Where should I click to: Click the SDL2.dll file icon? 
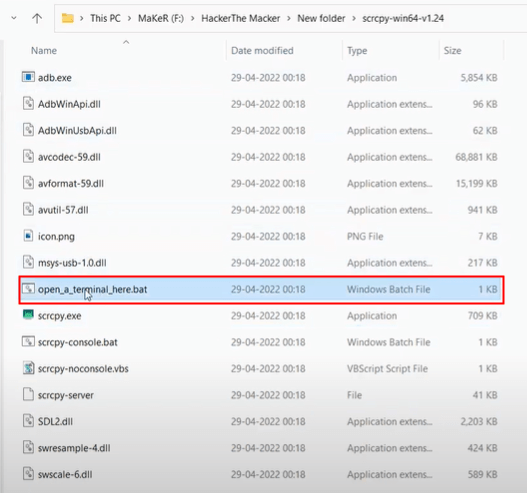(x=28, y=421)
